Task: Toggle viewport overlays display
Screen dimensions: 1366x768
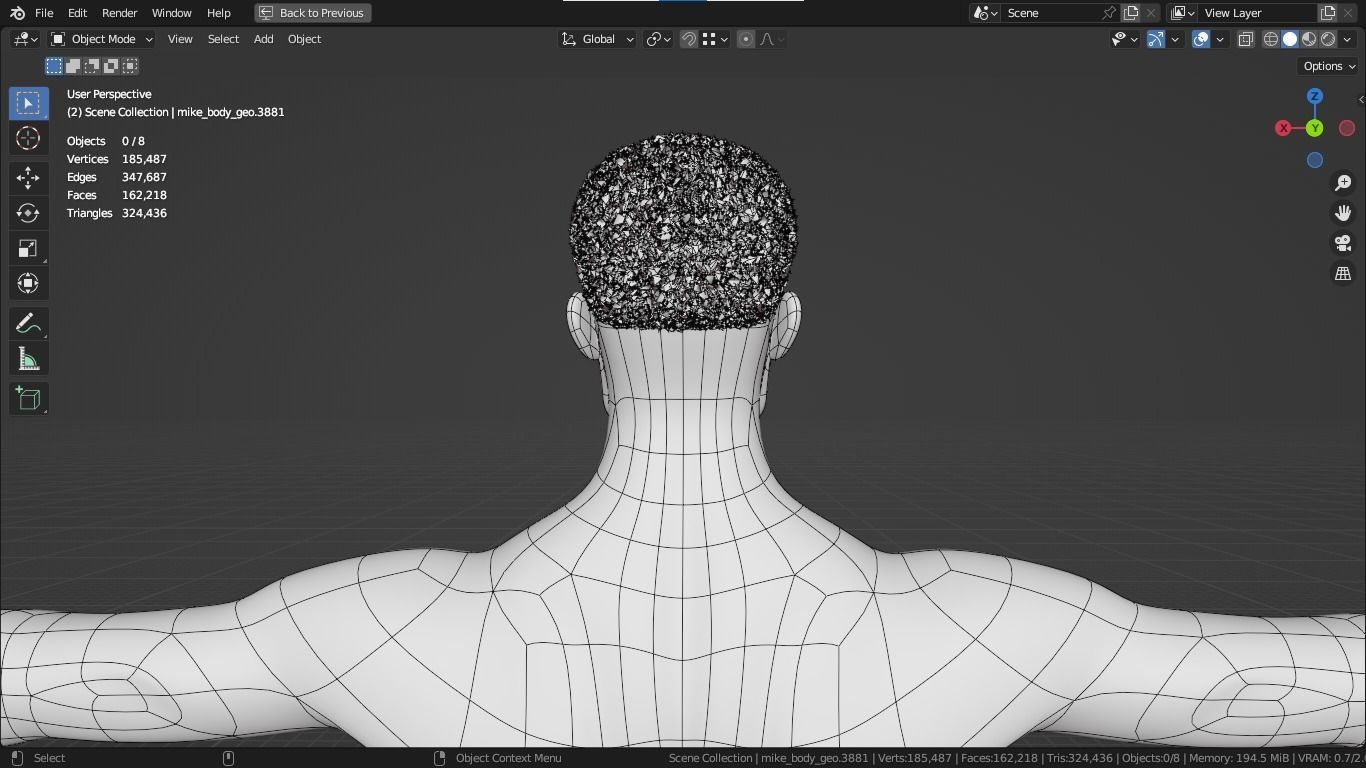Action: pyautogui.click(x=1201, y=39)
